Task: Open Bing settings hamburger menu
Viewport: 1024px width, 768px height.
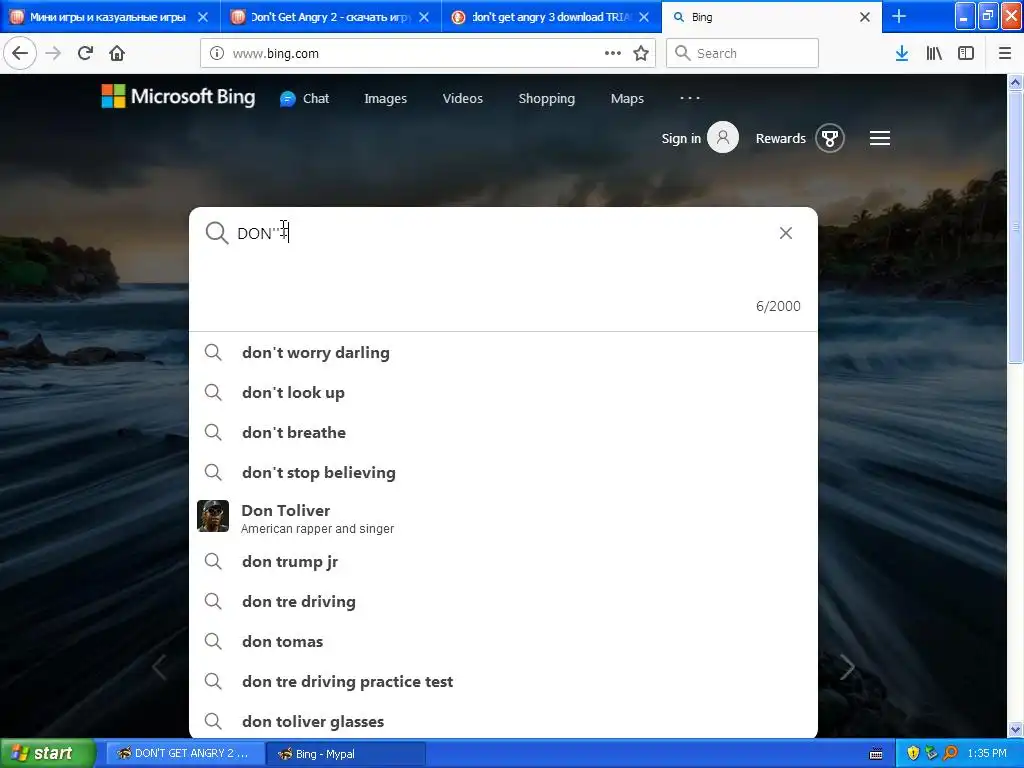Action: pyautogui.click(x=880, y=138)
